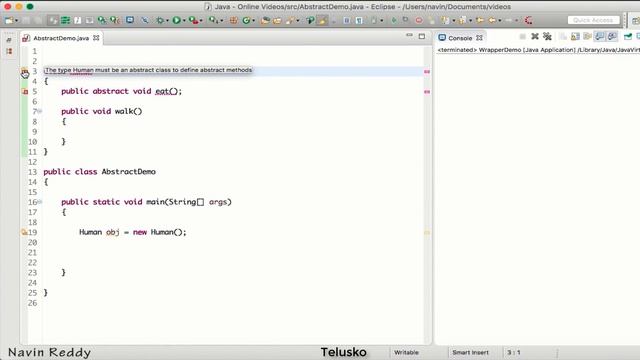Open the New wizard dropdown arrow
This screenshot has width=640, height=360.
(x=16, y=20)
